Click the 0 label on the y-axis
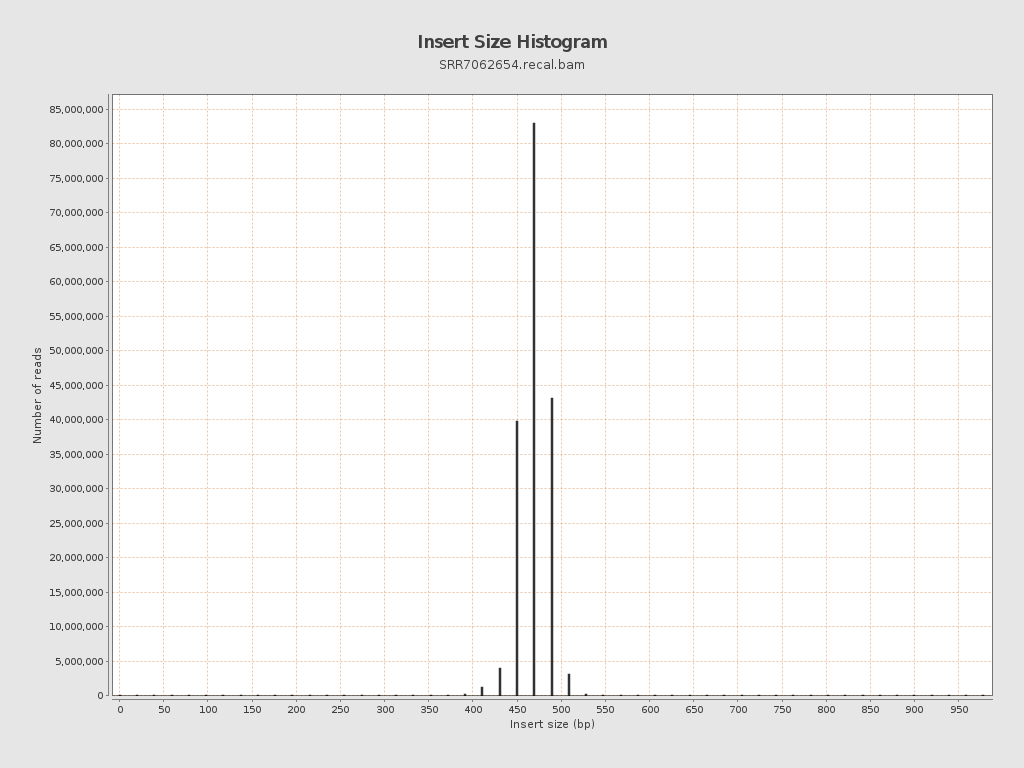Image resolution: width=1024 pixels, height=768 pixels. (x=101, y=696)
